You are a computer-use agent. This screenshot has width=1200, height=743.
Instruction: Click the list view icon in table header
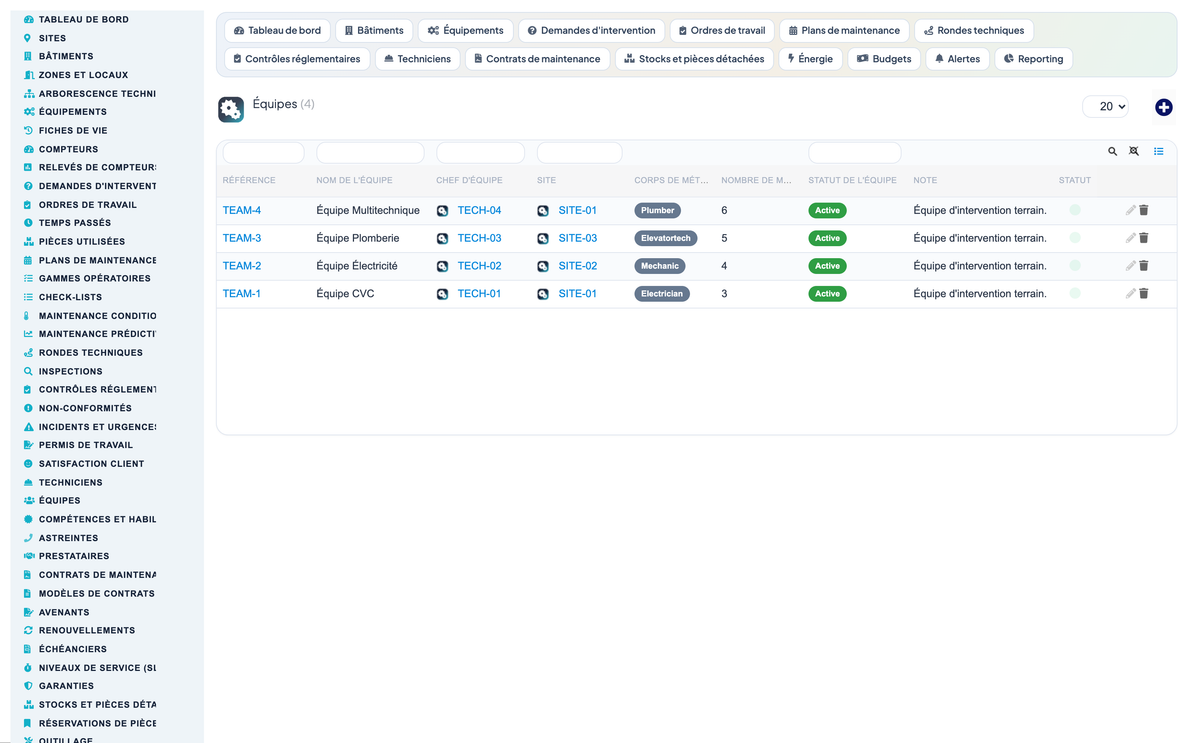pyautogui.click(x=1158, y=152)
